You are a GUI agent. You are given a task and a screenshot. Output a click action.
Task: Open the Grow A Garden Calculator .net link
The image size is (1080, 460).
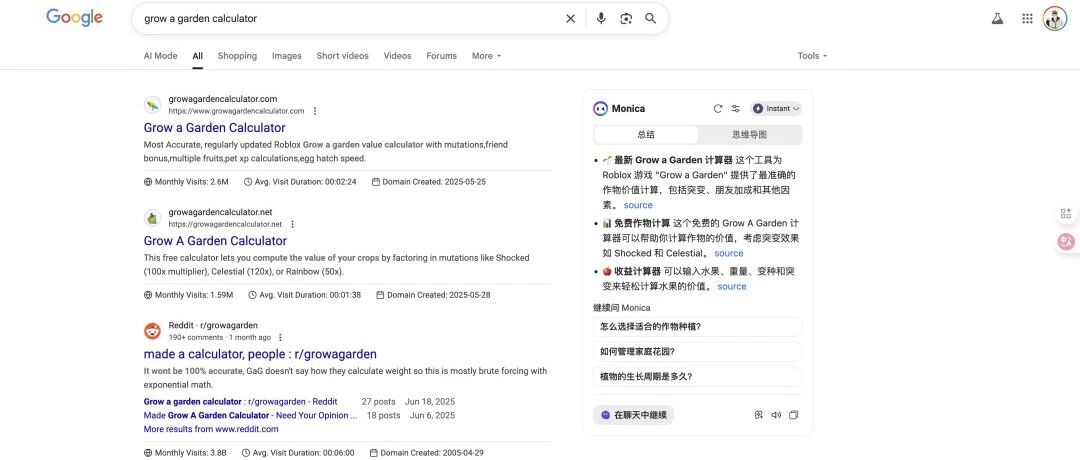click(215, 241)
